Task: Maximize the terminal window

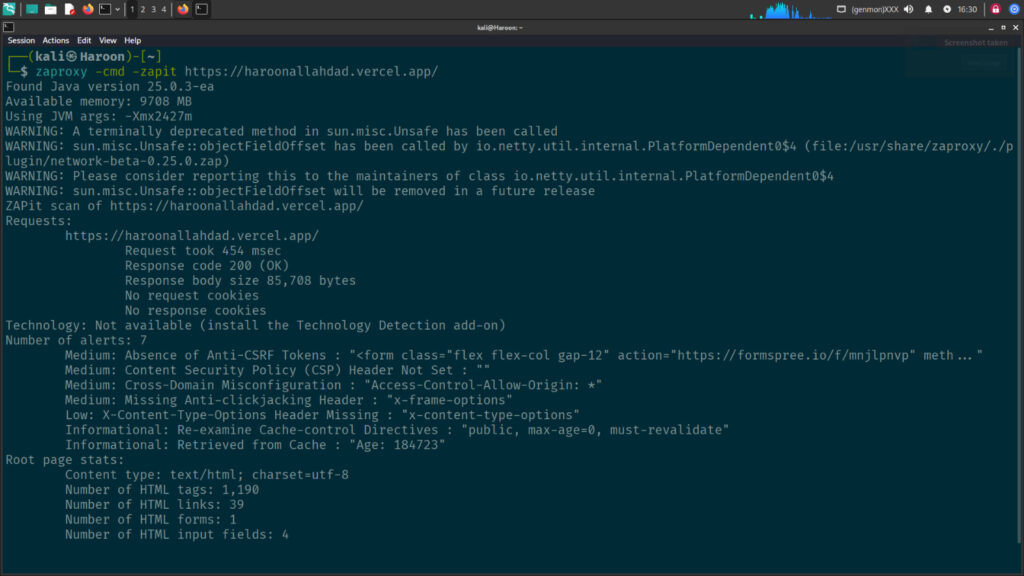Action: click(1003, 27)
